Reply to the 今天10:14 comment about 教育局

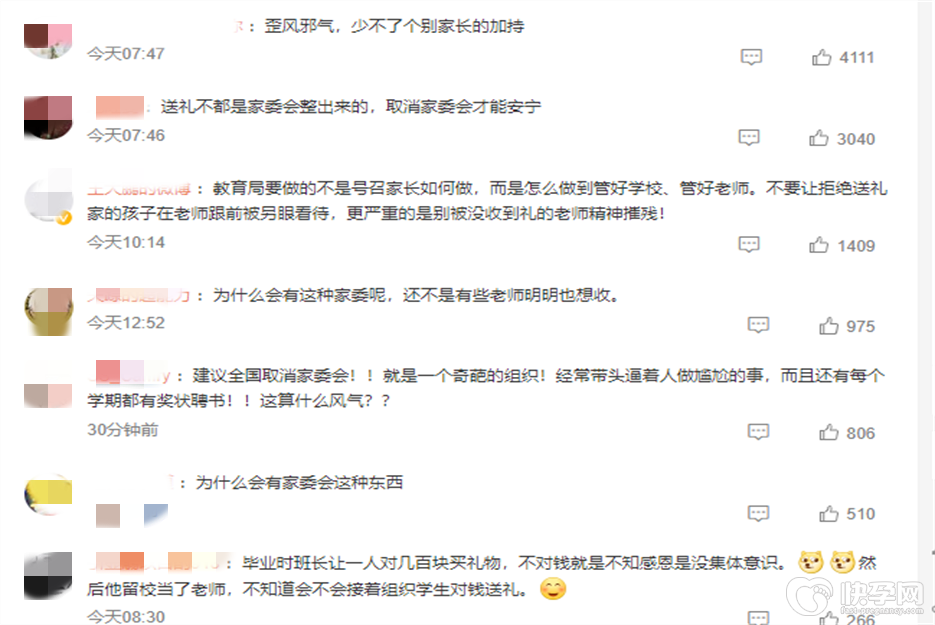tap(749, 245)
